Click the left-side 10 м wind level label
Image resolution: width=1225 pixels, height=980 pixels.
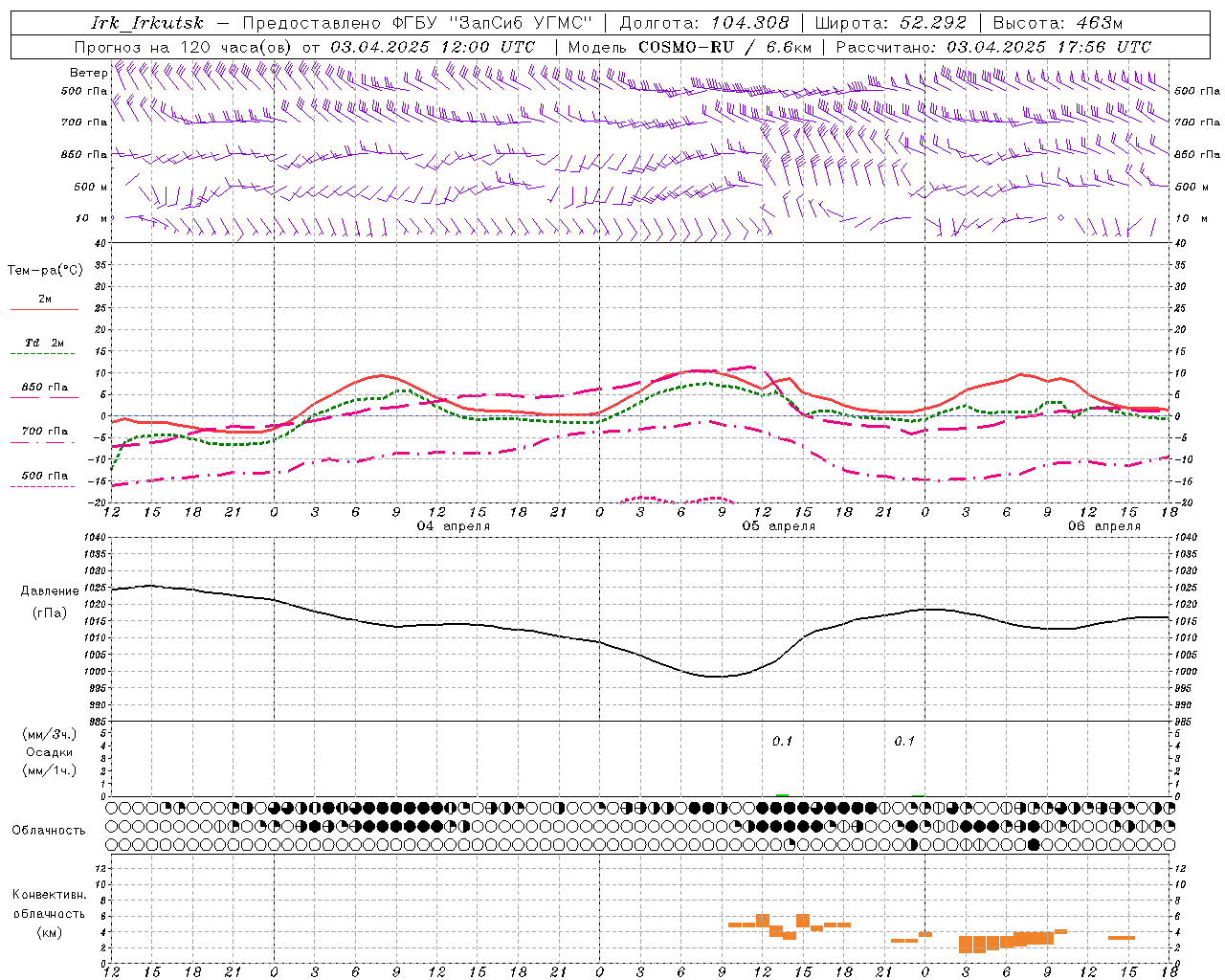[91, 218]
